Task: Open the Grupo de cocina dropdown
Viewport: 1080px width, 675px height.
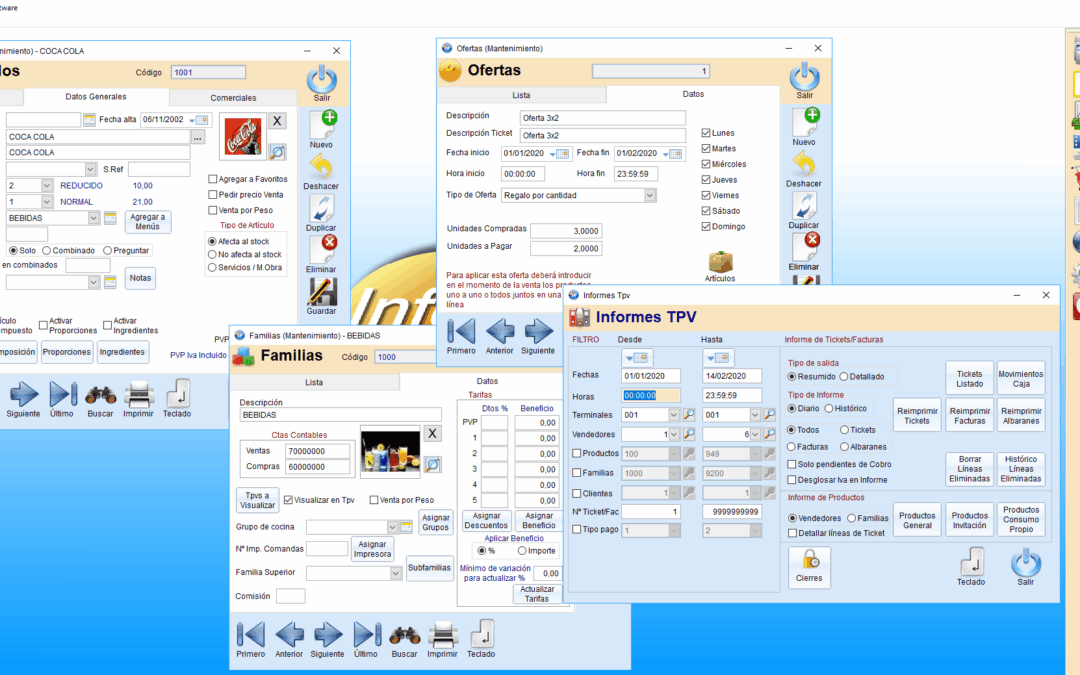Action: click(x=392, y=527)
